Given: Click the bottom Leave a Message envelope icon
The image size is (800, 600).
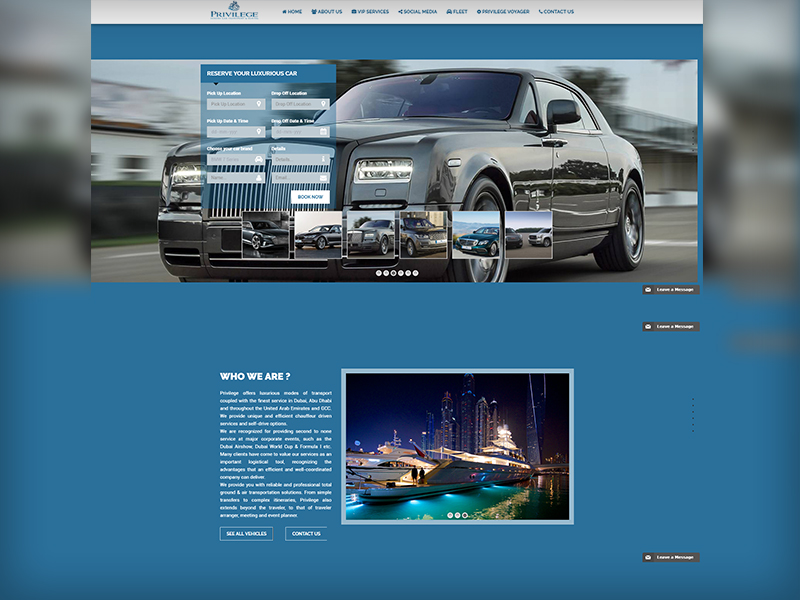Looking at the screenshot, I should pos(648,557).
